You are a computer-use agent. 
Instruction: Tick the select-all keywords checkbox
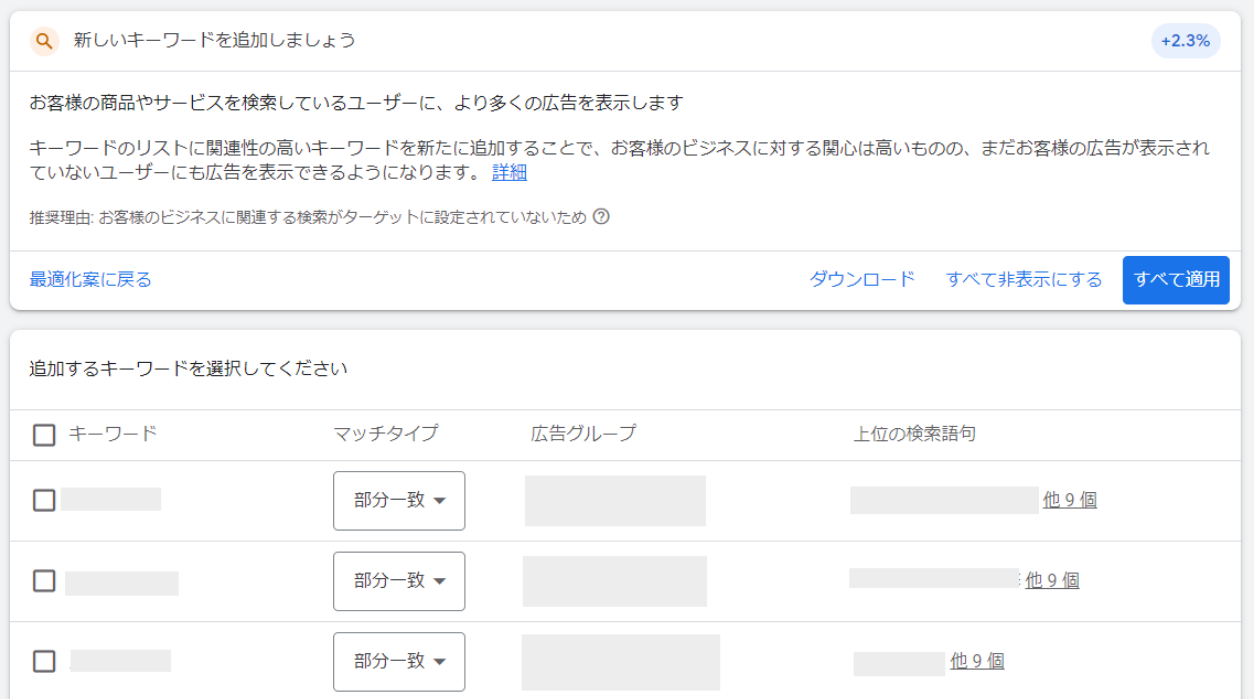coord(44,435)
